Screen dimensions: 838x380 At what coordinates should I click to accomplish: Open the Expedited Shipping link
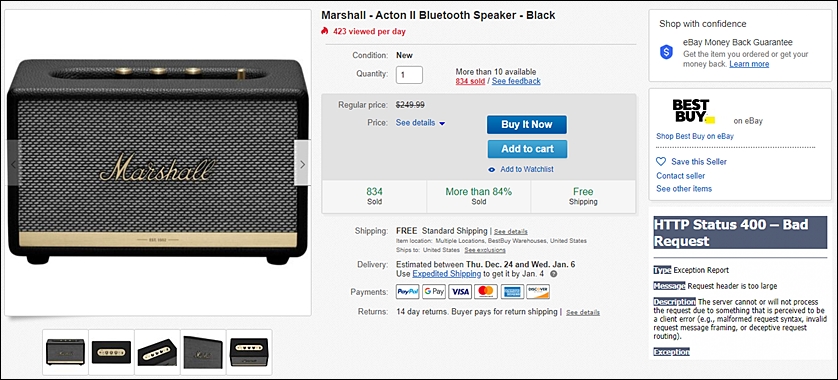(x=447, y=274)
